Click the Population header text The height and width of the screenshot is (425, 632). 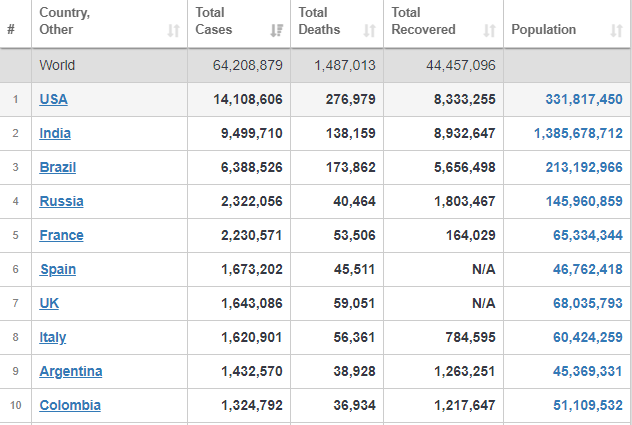point(543,29)
